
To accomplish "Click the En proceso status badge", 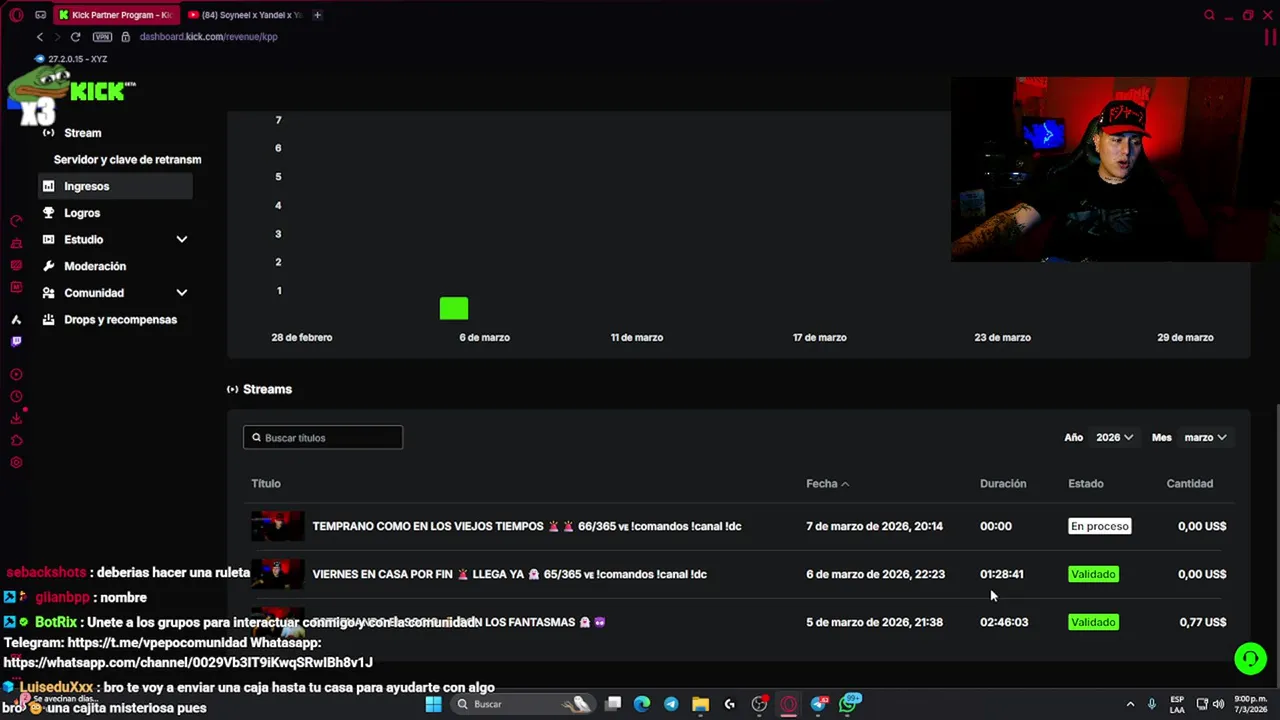I will point(1099,526).
